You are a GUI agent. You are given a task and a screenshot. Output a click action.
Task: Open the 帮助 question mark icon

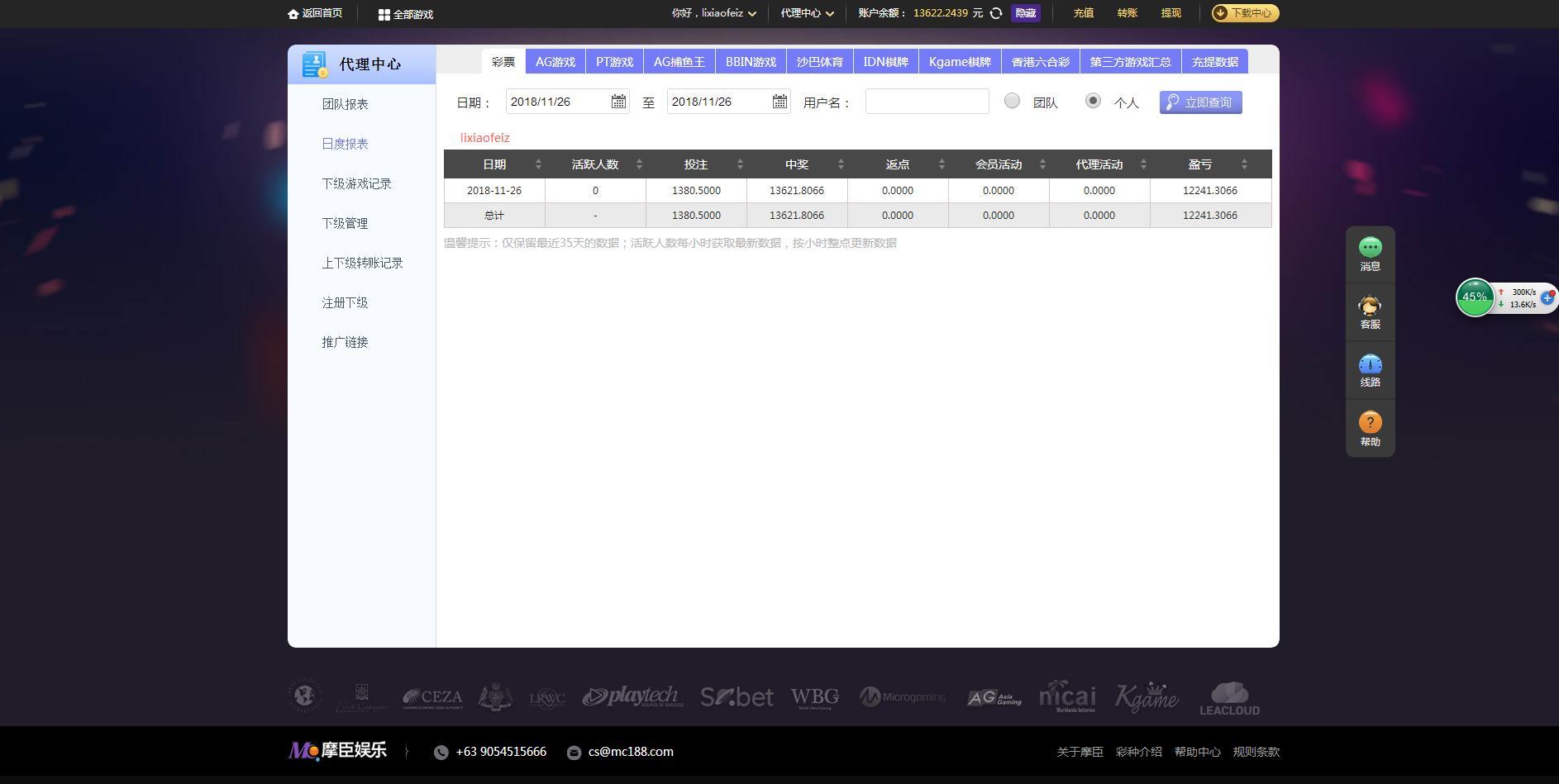tap(1371, 422)
